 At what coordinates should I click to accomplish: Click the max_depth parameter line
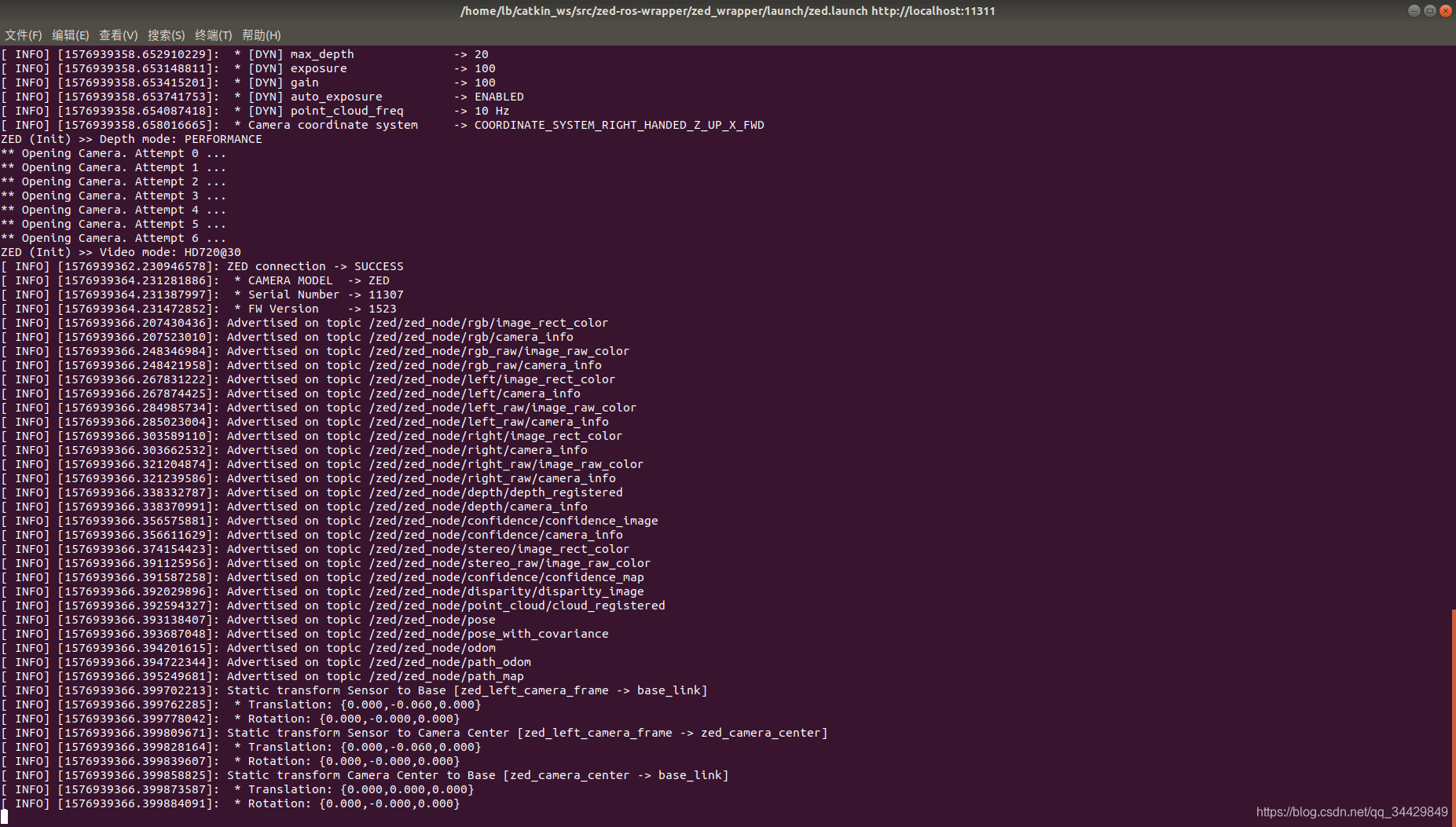(244, 54)
